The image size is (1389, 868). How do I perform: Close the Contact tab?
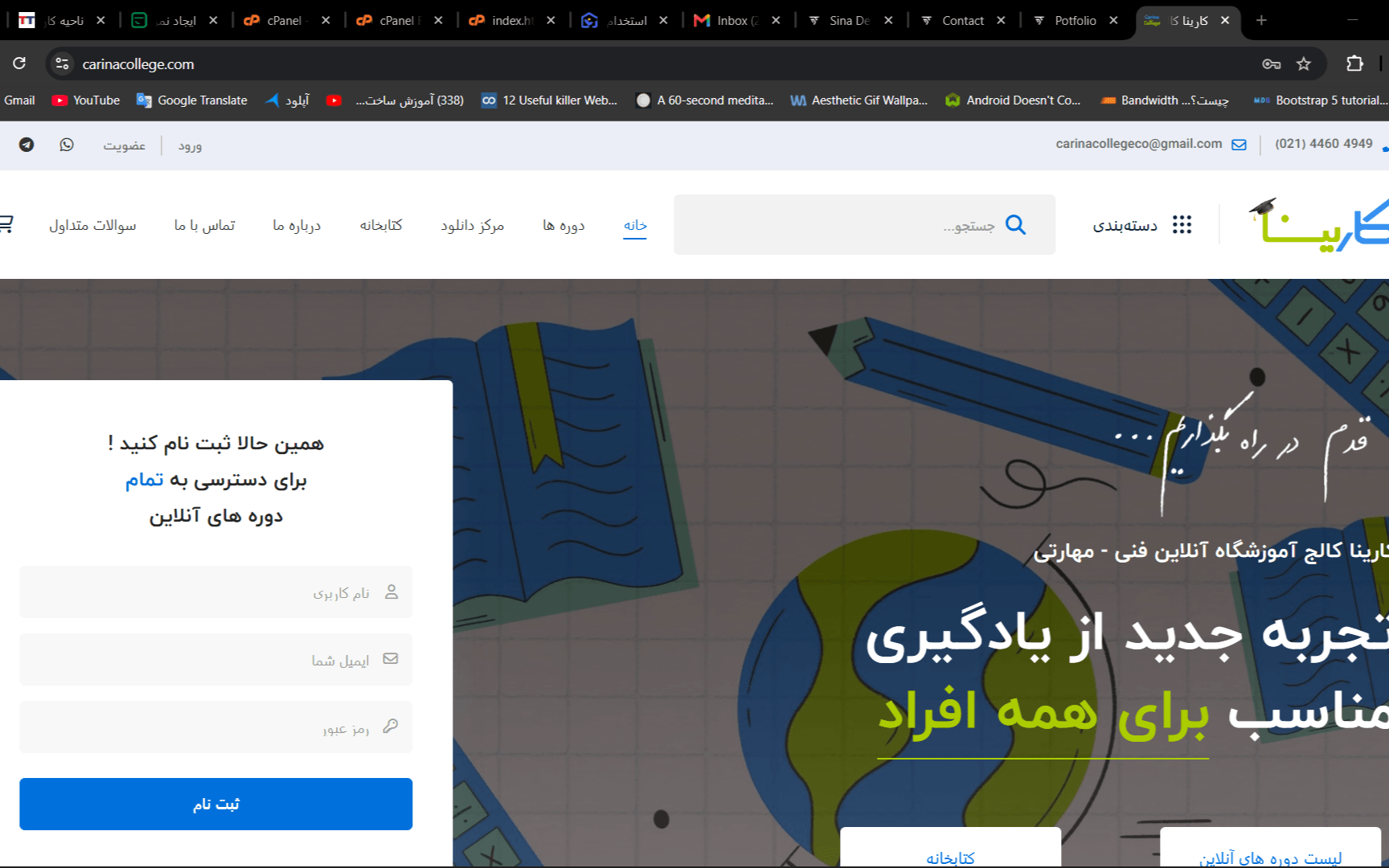pos(1001,20)
